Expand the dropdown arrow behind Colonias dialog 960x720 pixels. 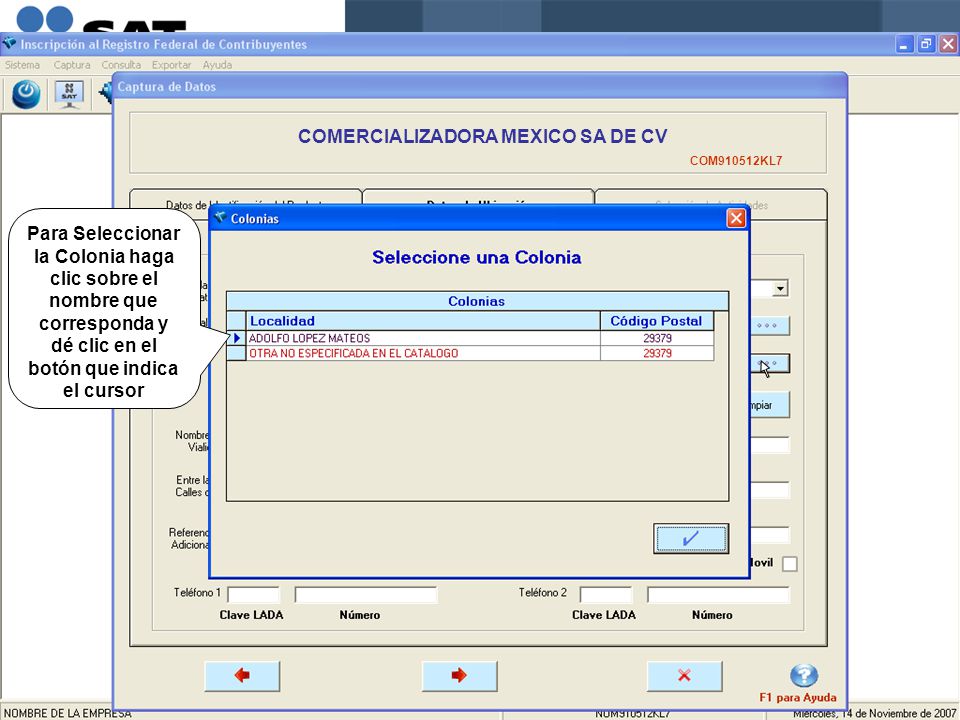[780, 288]
